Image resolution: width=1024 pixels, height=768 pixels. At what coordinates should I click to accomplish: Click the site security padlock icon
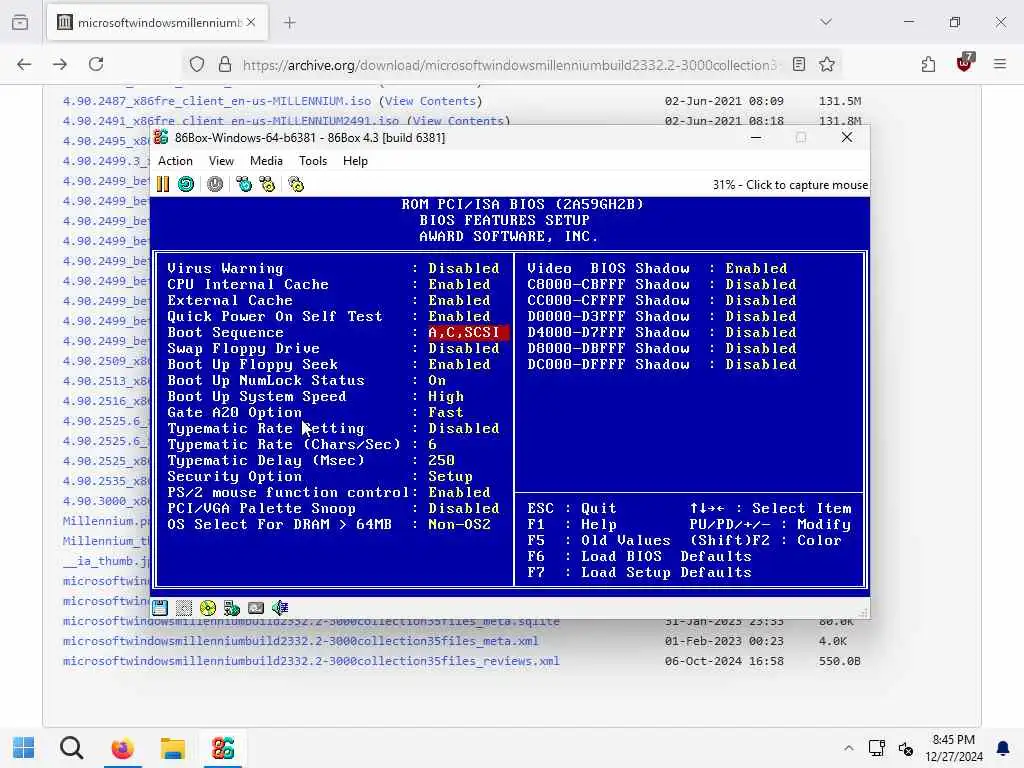coord(225,64)
